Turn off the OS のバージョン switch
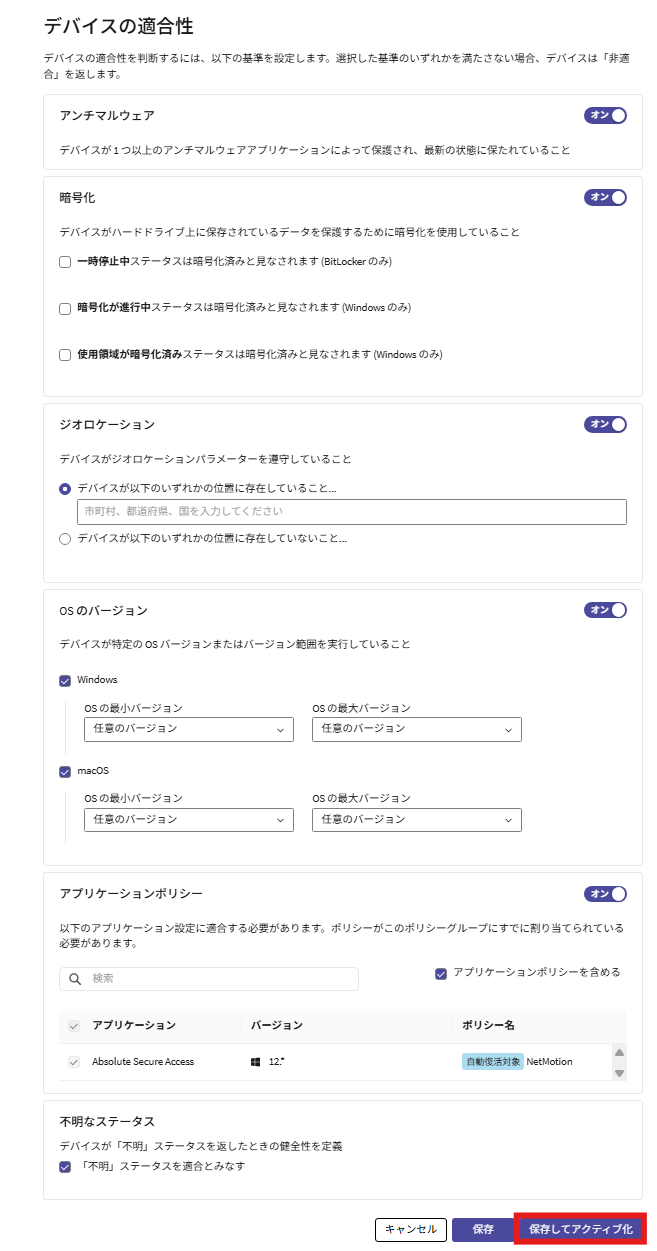Screen dimensions: 657x1251 click(605, 610)
